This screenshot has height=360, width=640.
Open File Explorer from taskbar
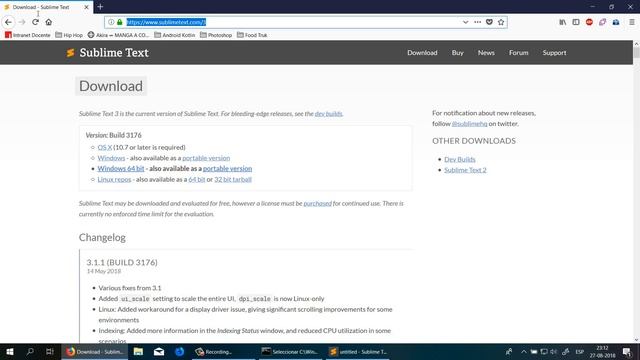[x=138, y=351]
